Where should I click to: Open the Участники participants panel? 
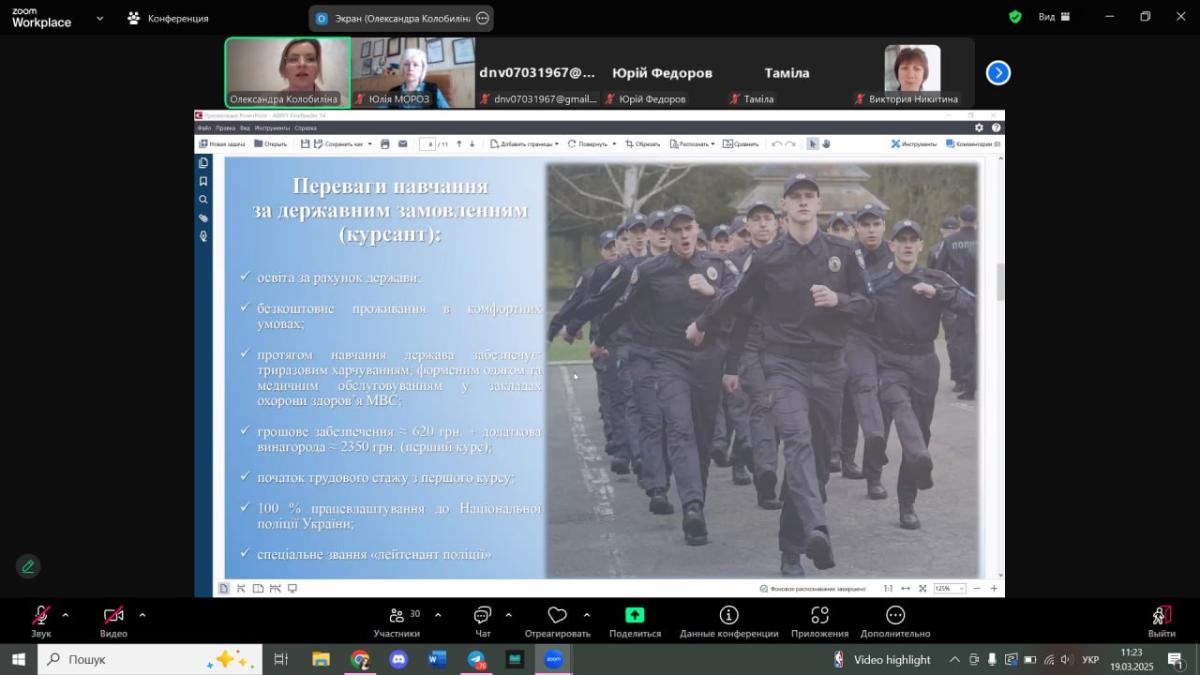click(x=397, y=618)
